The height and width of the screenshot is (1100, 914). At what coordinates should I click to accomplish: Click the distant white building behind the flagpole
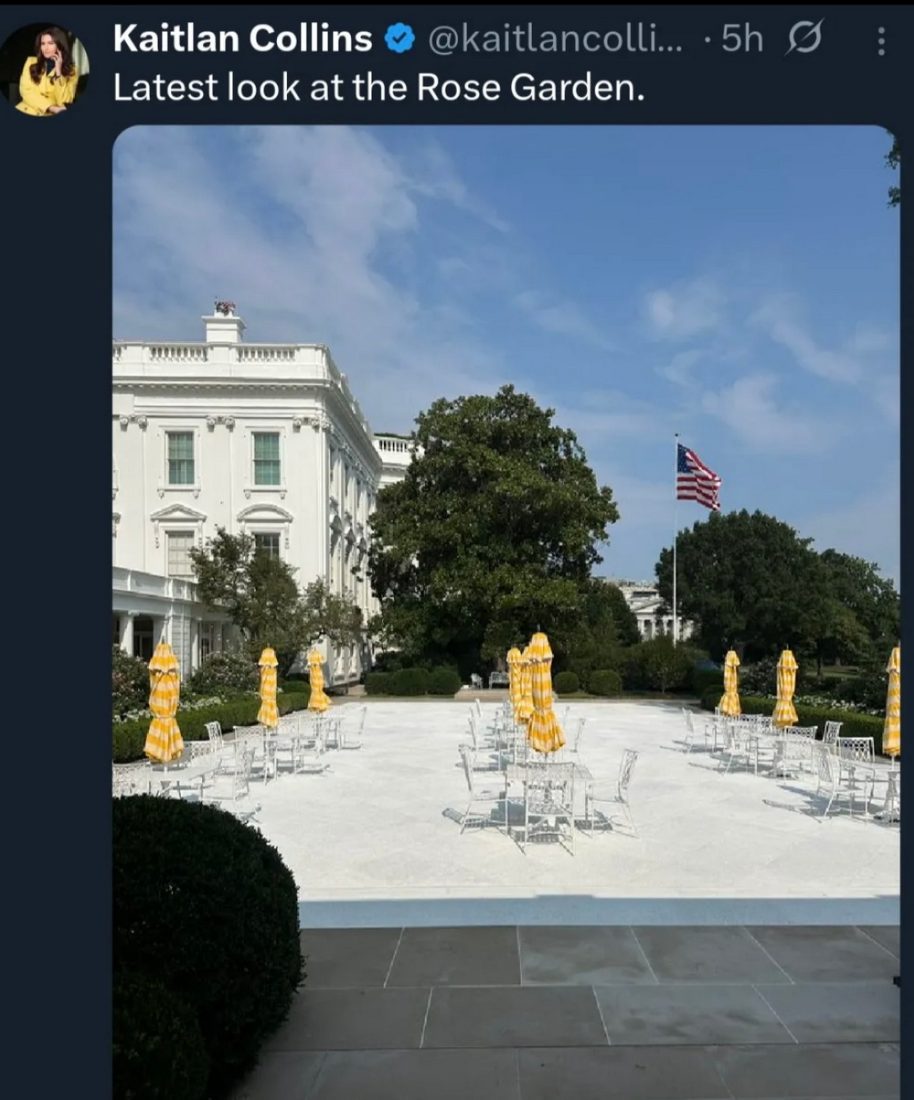[647, 609]
